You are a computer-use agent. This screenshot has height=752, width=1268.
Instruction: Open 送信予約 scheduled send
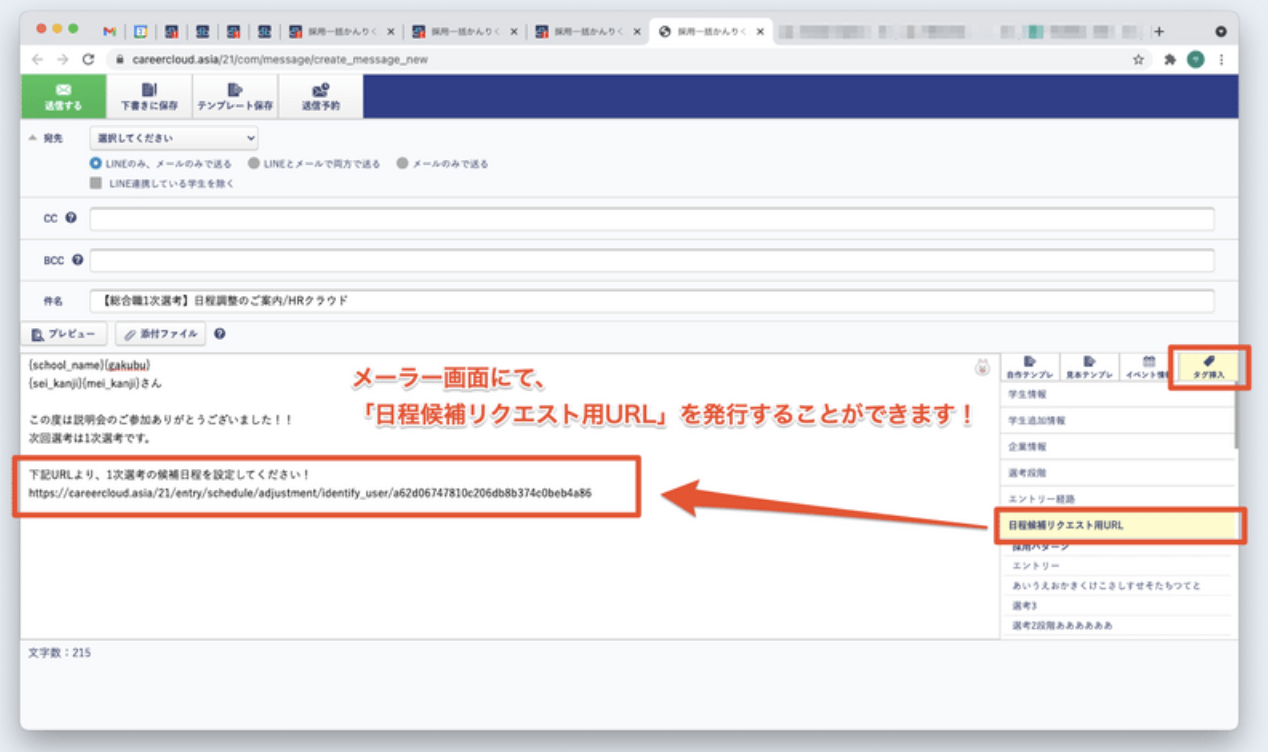320,96
